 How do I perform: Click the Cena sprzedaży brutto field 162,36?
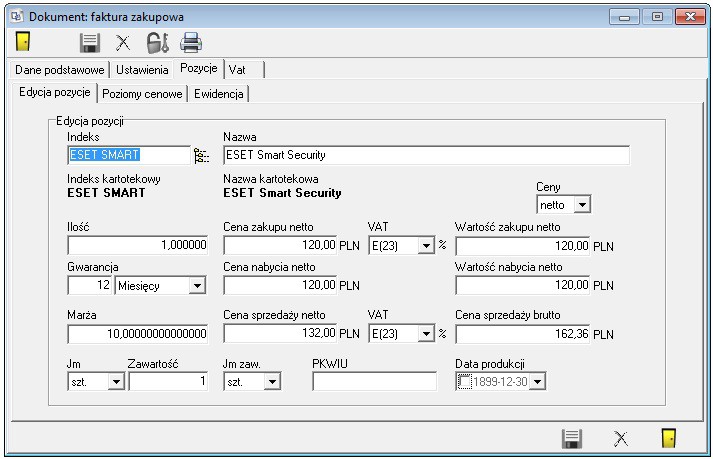[522, 334]
